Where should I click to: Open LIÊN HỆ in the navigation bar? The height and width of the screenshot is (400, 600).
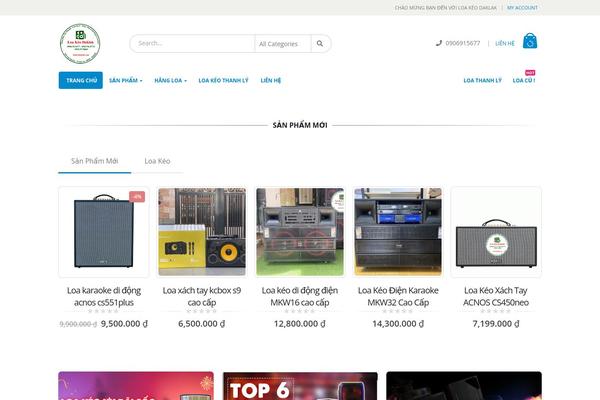tap(271, 80)
